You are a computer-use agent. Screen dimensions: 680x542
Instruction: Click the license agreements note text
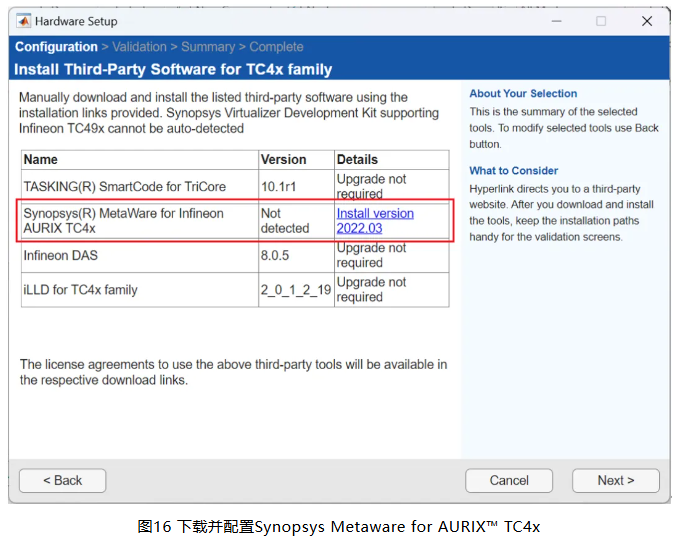pos(233,372)
